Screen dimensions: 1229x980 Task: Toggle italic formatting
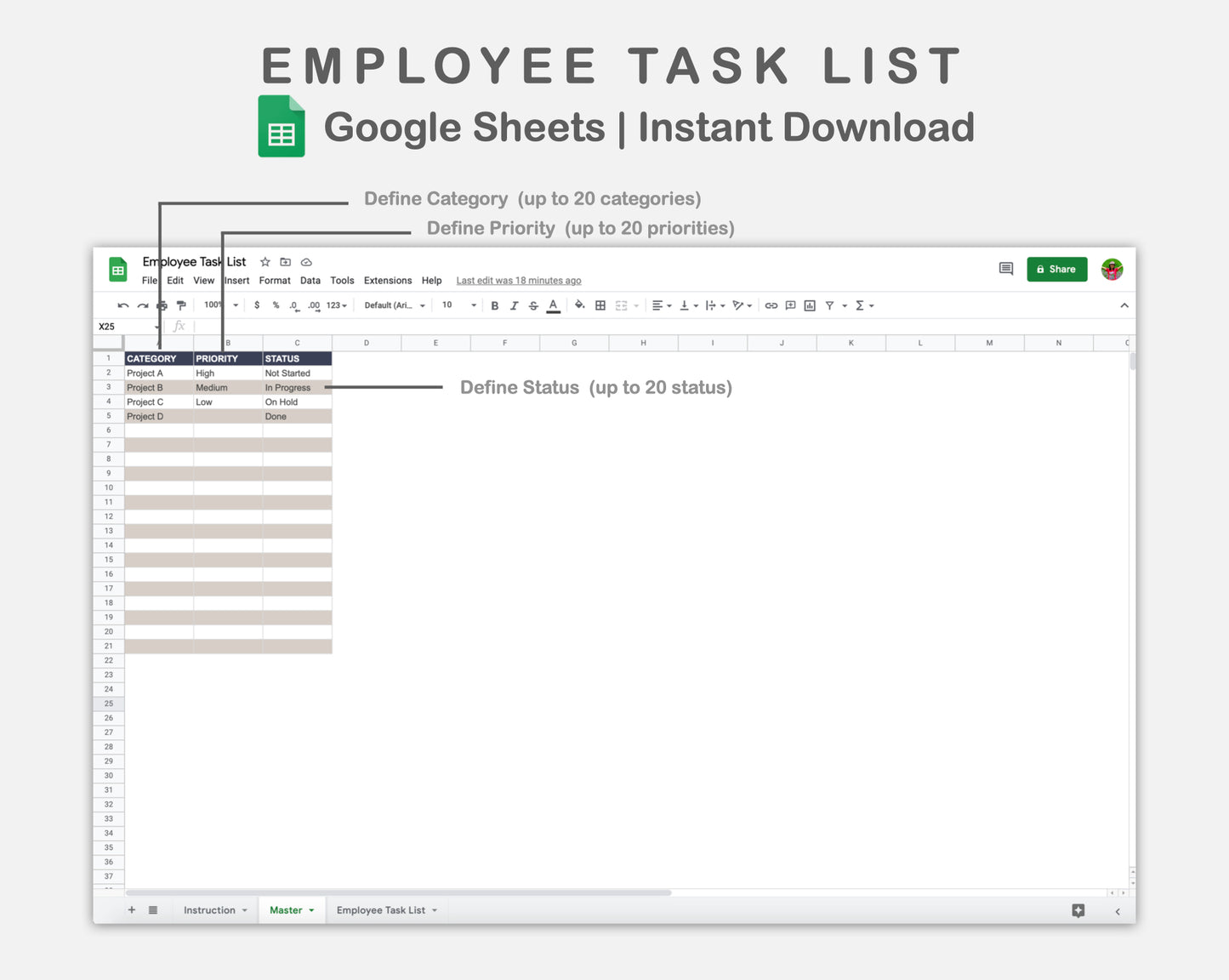pos(515,305)
